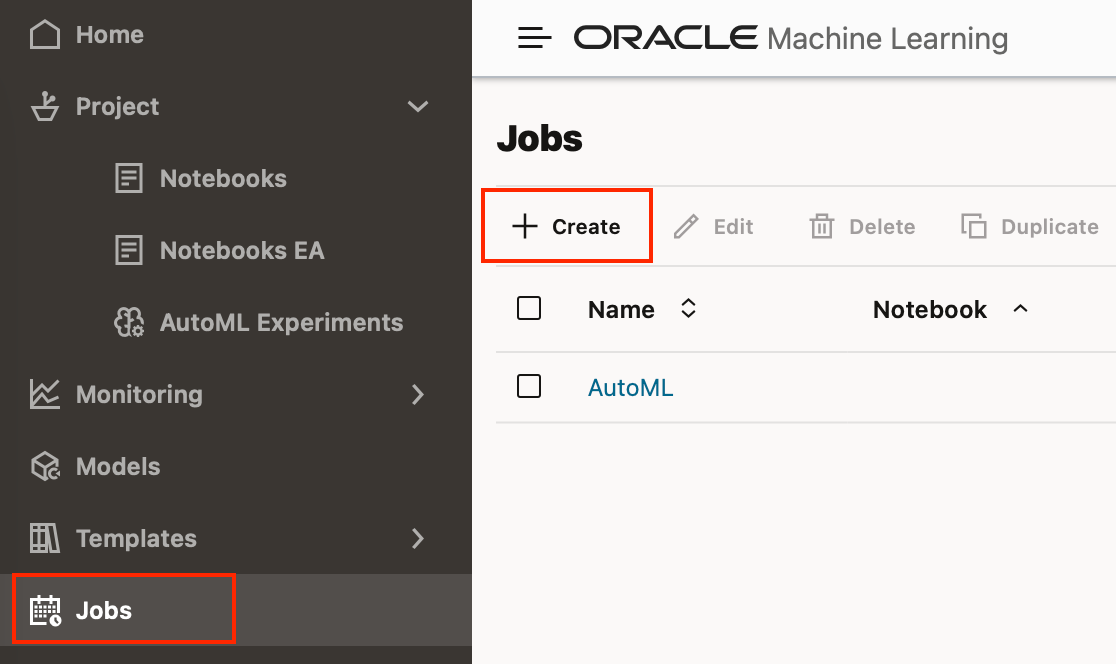Click the Home house icon
This screenshot has width=1116, height=664.
point(45,34)
